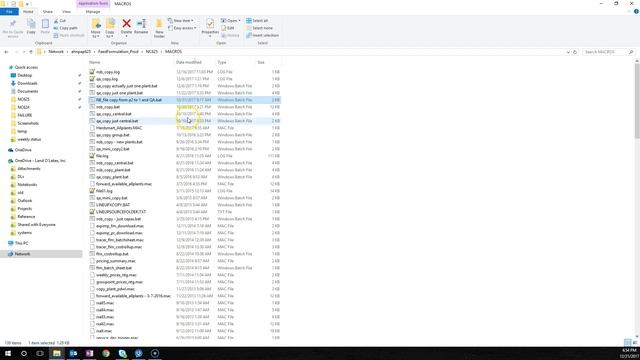
Task: Switch to the Share ribbon tab
Action: 48,11
